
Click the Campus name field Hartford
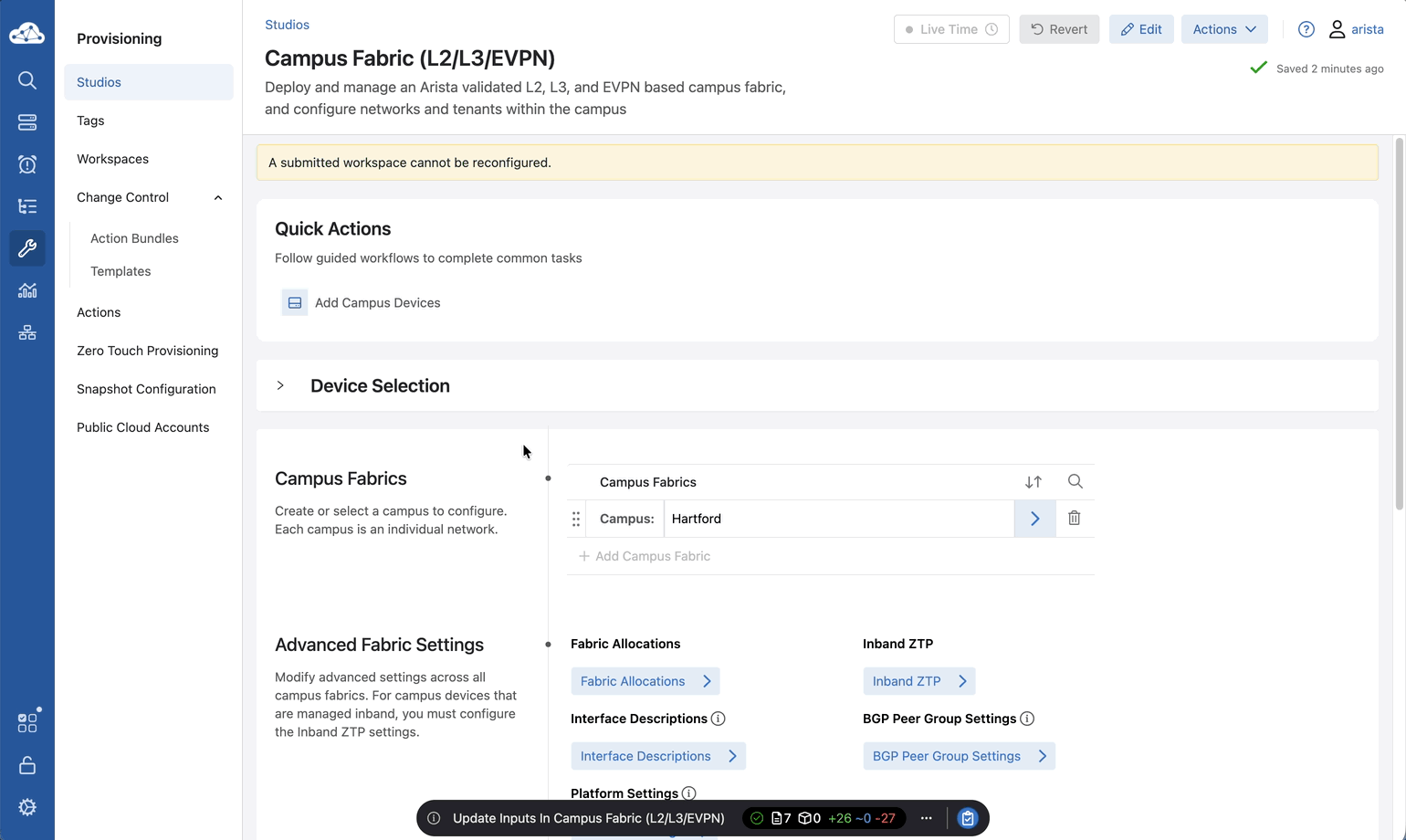point(839,519)
